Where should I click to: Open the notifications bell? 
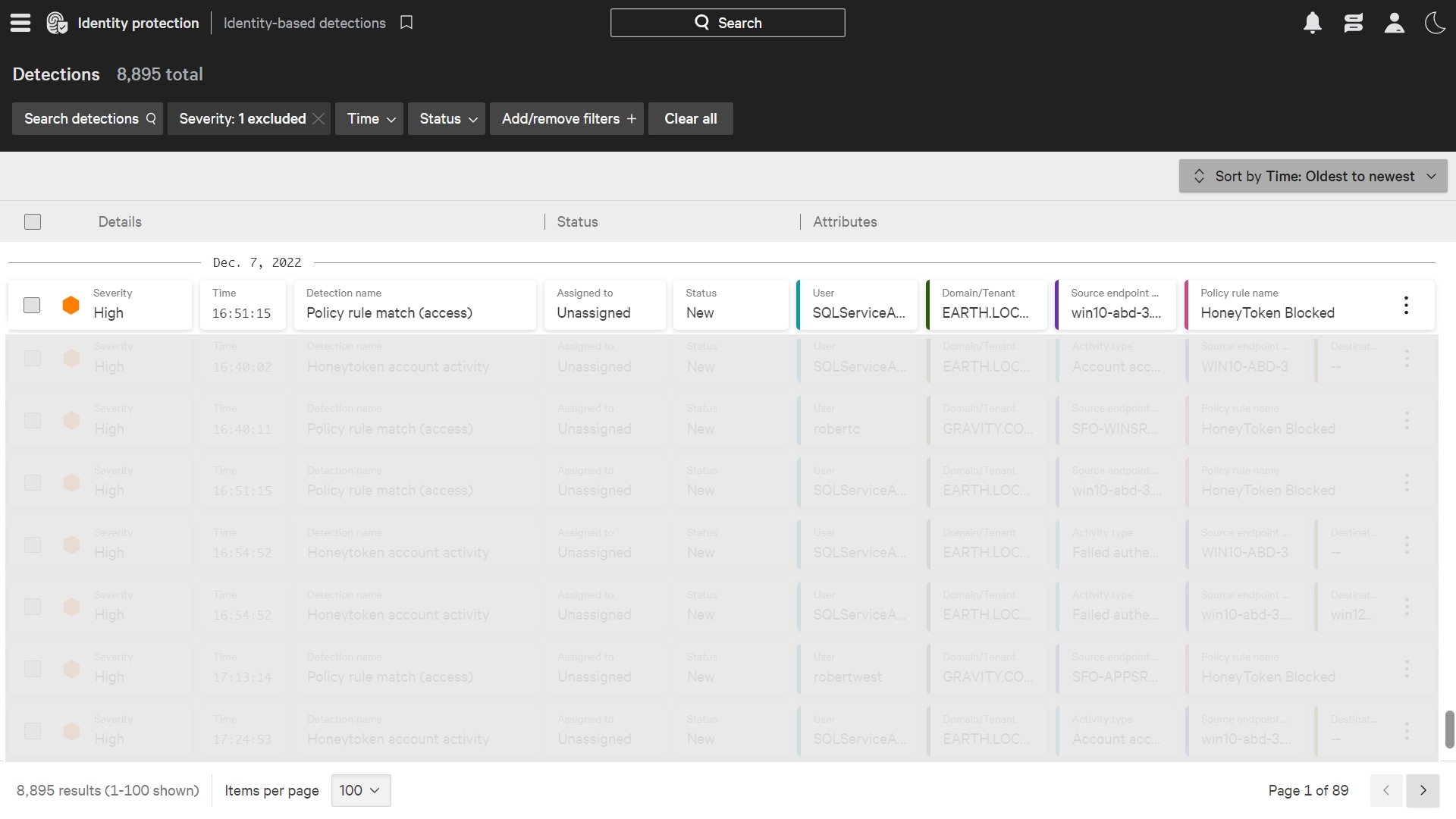click(1313, 23)
